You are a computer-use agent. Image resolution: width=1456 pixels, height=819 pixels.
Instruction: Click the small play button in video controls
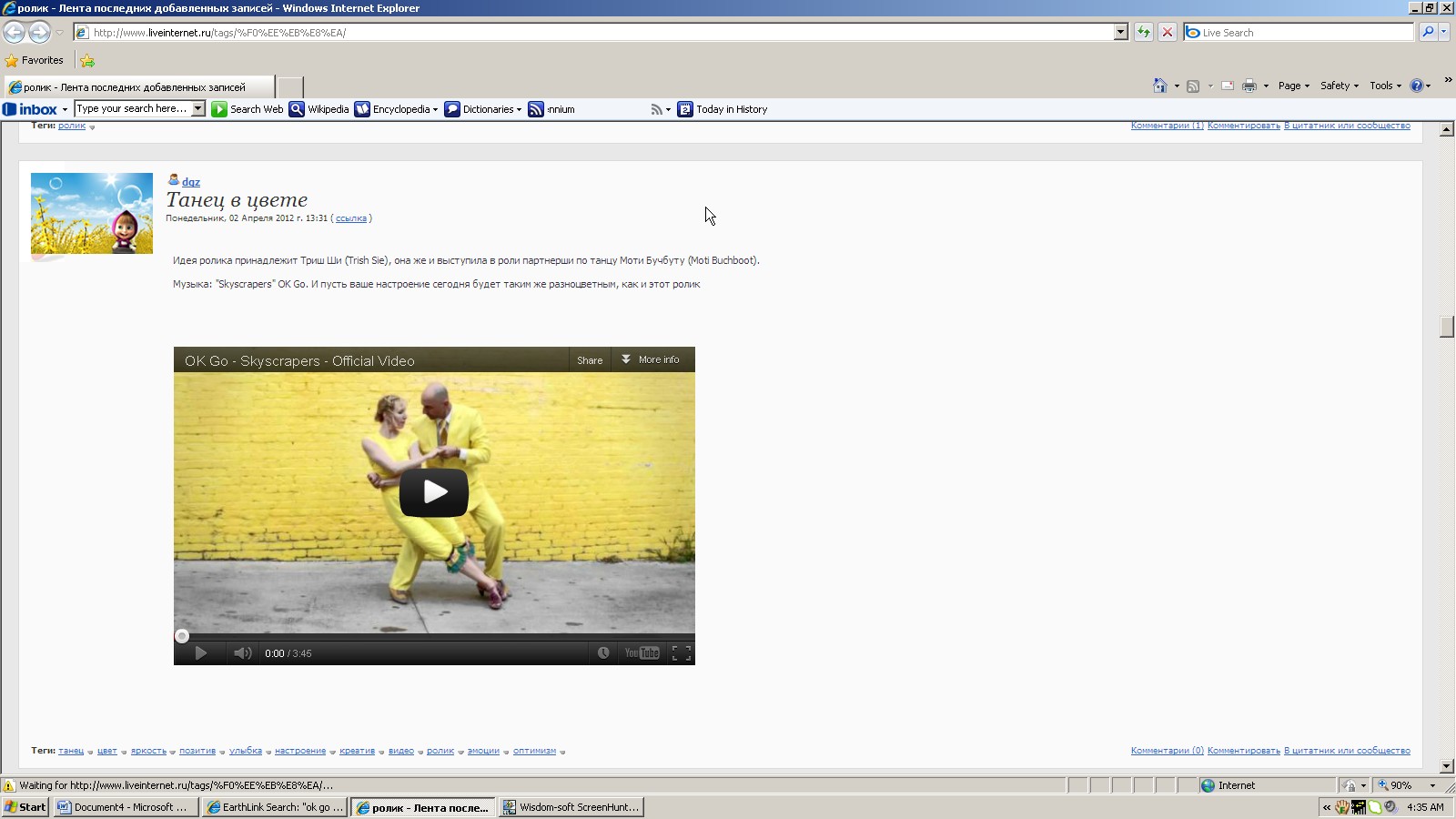[201, 653]
